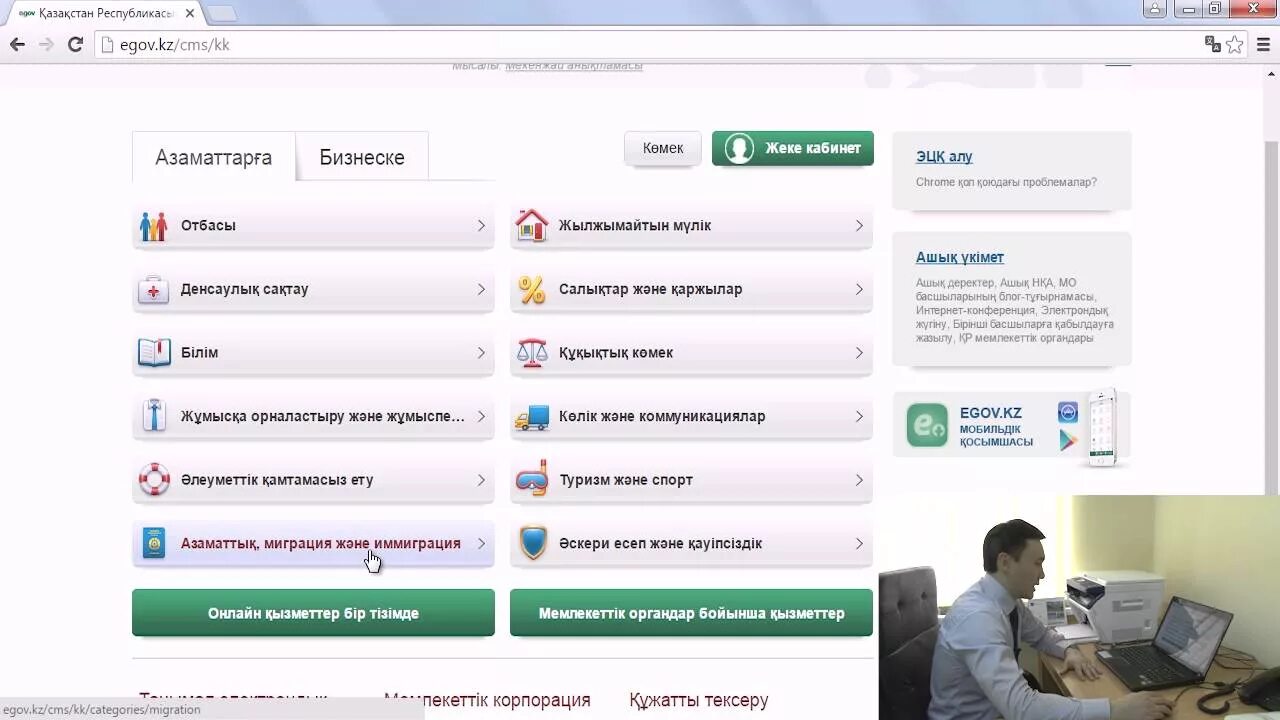
Task: Click the percent icon for Салықтар және қаржылар
Action: (x=531, y=290)
